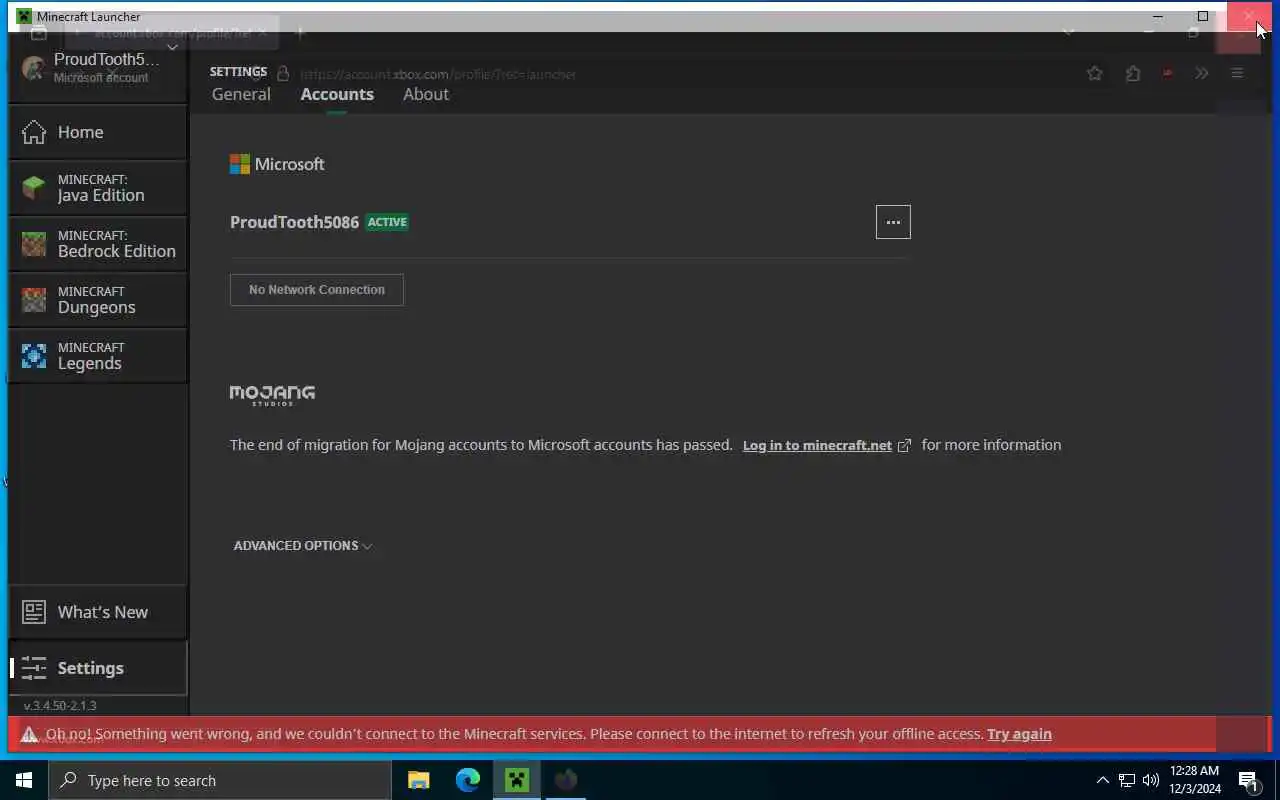1280x800 pixels.
Task: Launch Microsoft Edge from the taskbar
Action: coord(467,780)
